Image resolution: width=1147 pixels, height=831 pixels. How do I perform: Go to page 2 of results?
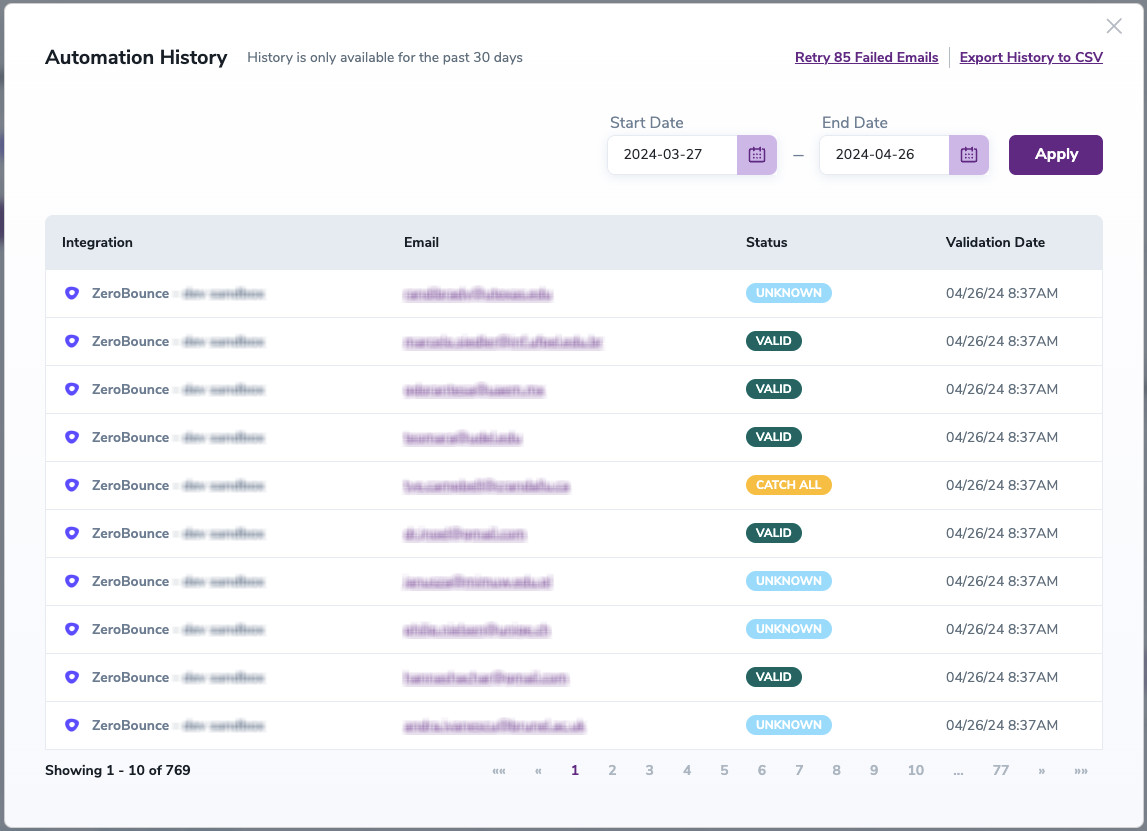coord(612,771)
